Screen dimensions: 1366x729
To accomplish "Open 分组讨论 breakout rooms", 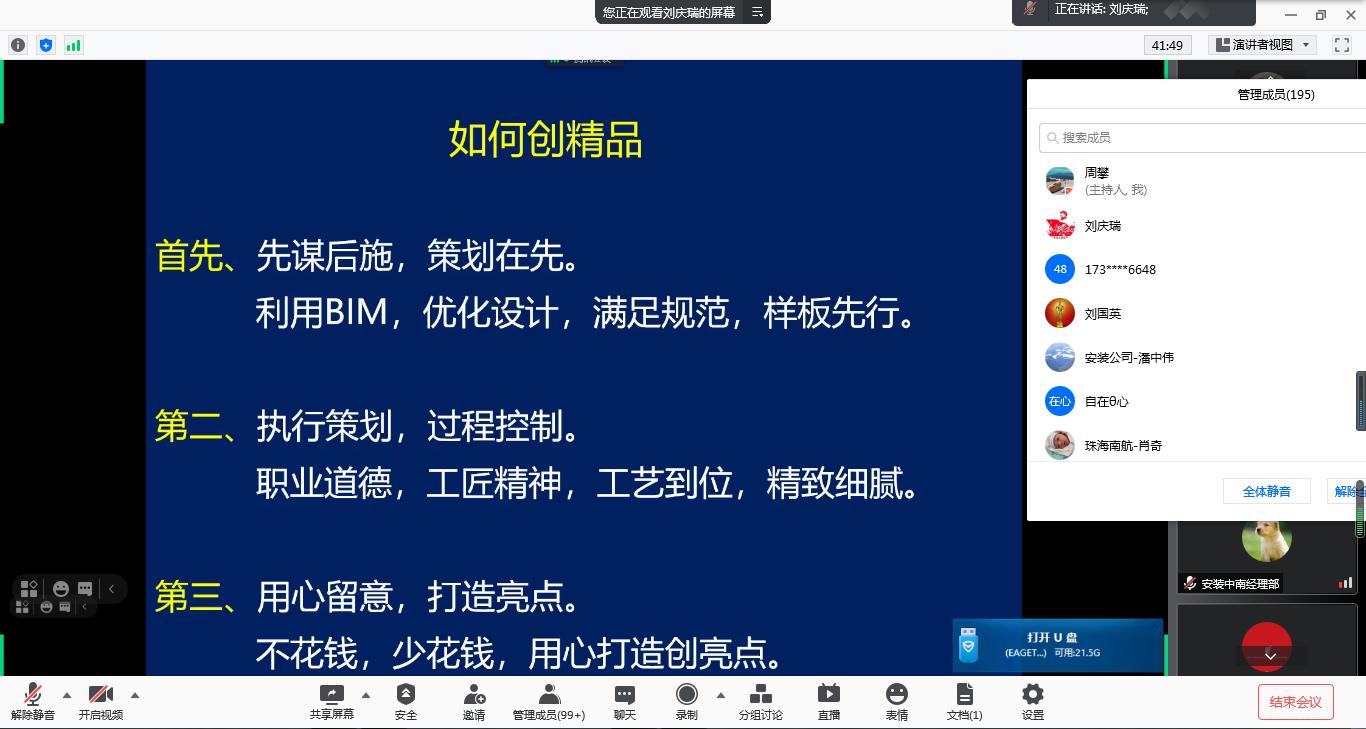I will pyautogui.click(x=760, y=701).
